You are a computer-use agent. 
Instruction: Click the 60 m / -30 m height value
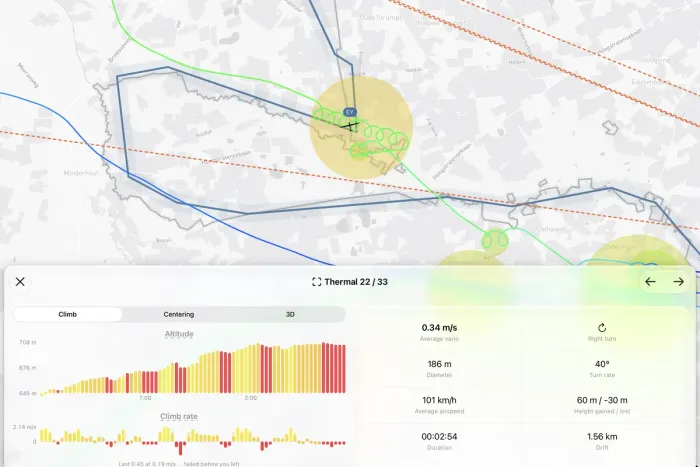pyautogui.click(x=602, y=400)
